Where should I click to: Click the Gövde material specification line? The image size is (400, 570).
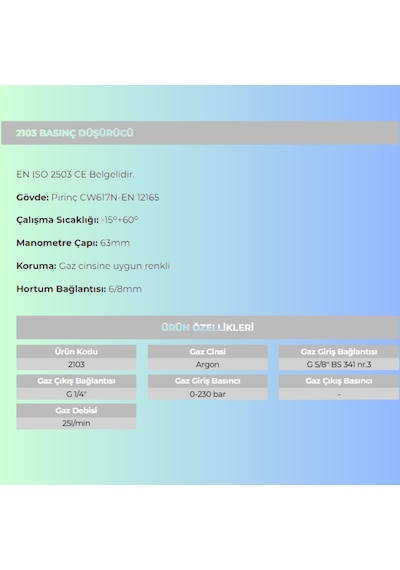[88, 197]
